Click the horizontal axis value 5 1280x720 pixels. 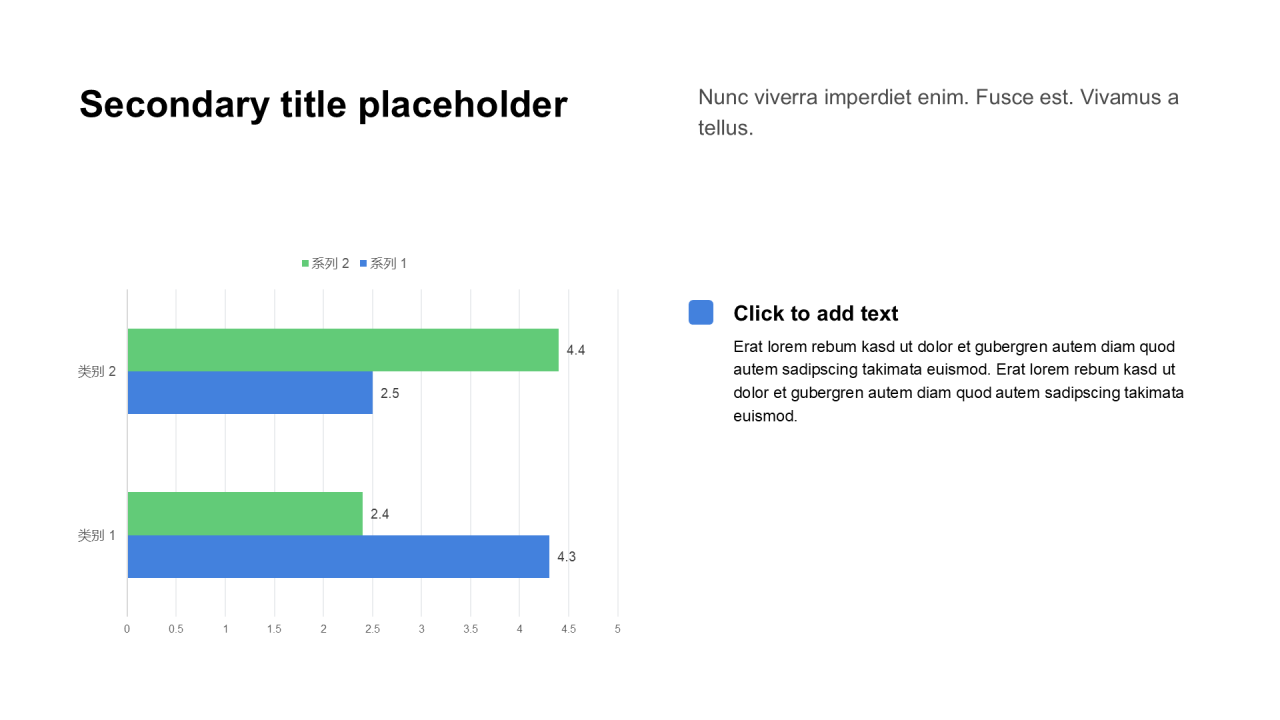617,629
